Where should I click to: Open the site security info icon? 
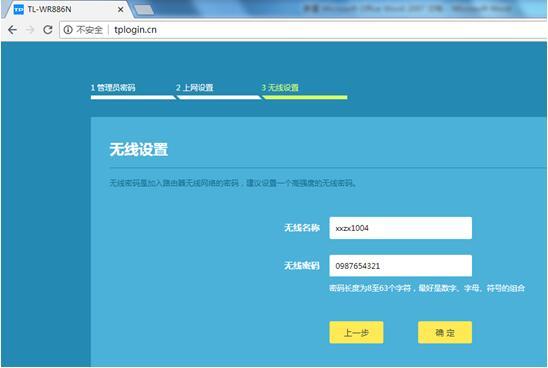click(x=68, y=30)
